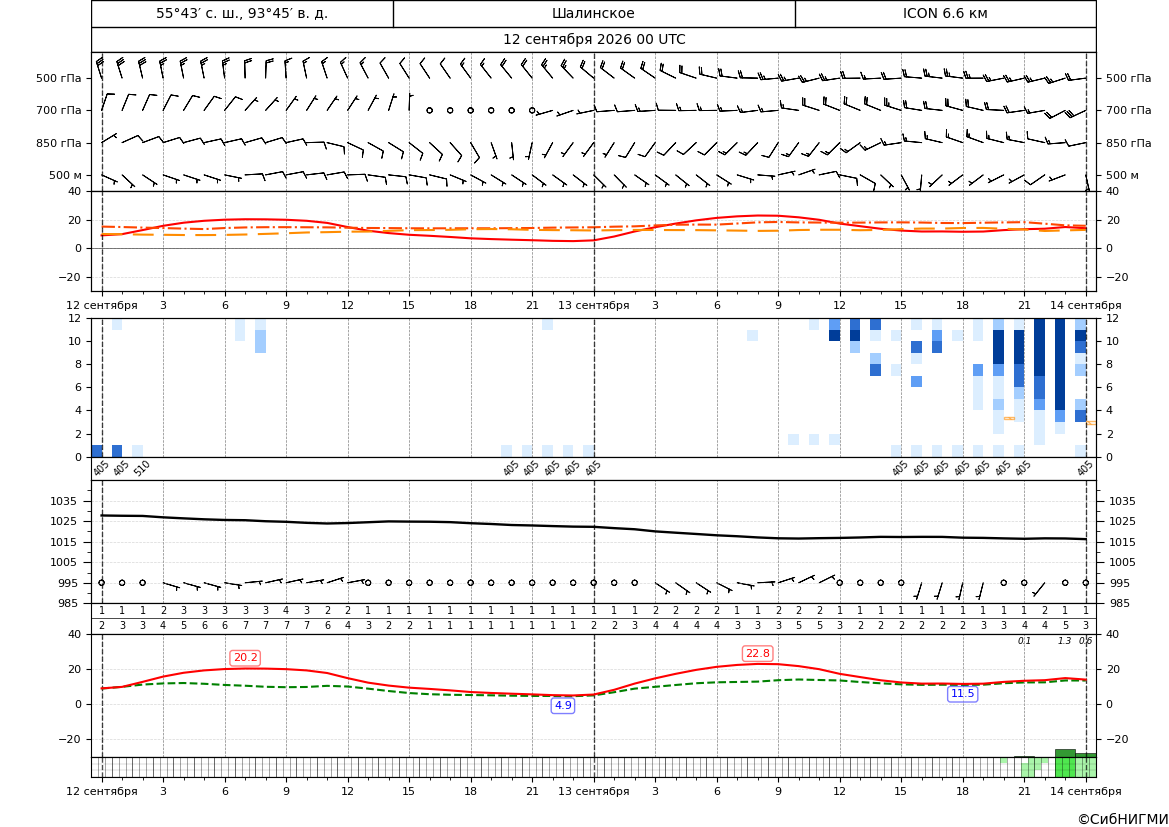Select the Шалинское station title cell
1169x827 pixels.
[593, 13]
